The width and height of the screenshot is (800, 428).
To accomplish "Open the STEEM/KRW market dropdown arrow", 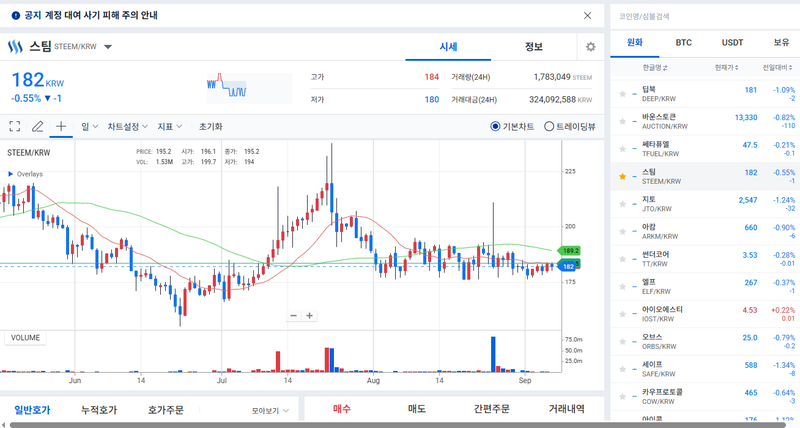I will 108,47.
